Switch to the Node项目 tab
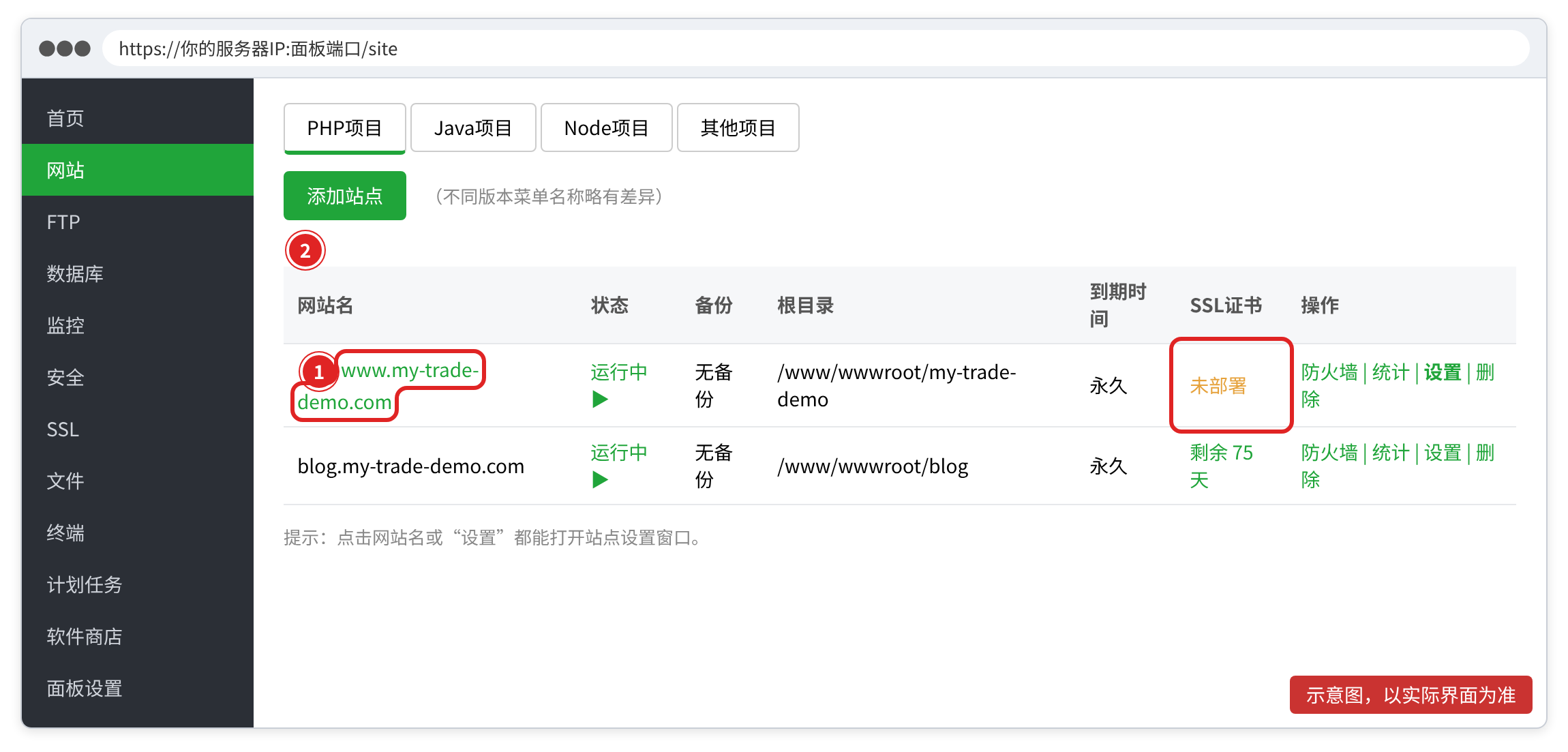This screenshot has height=752, width=1568. tap(606, 127)
